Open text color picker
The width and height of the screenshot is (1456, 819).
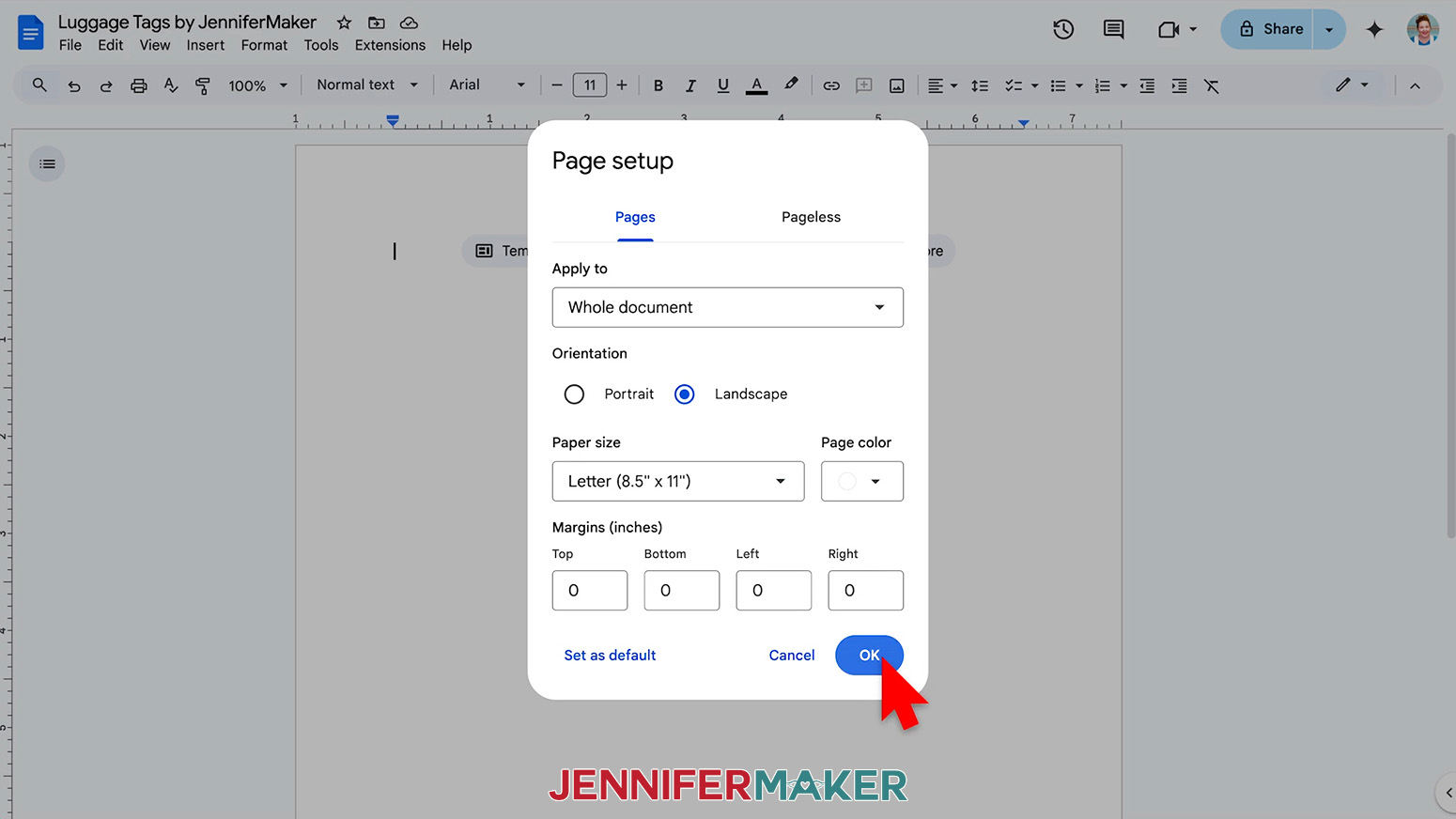(756, 85)
